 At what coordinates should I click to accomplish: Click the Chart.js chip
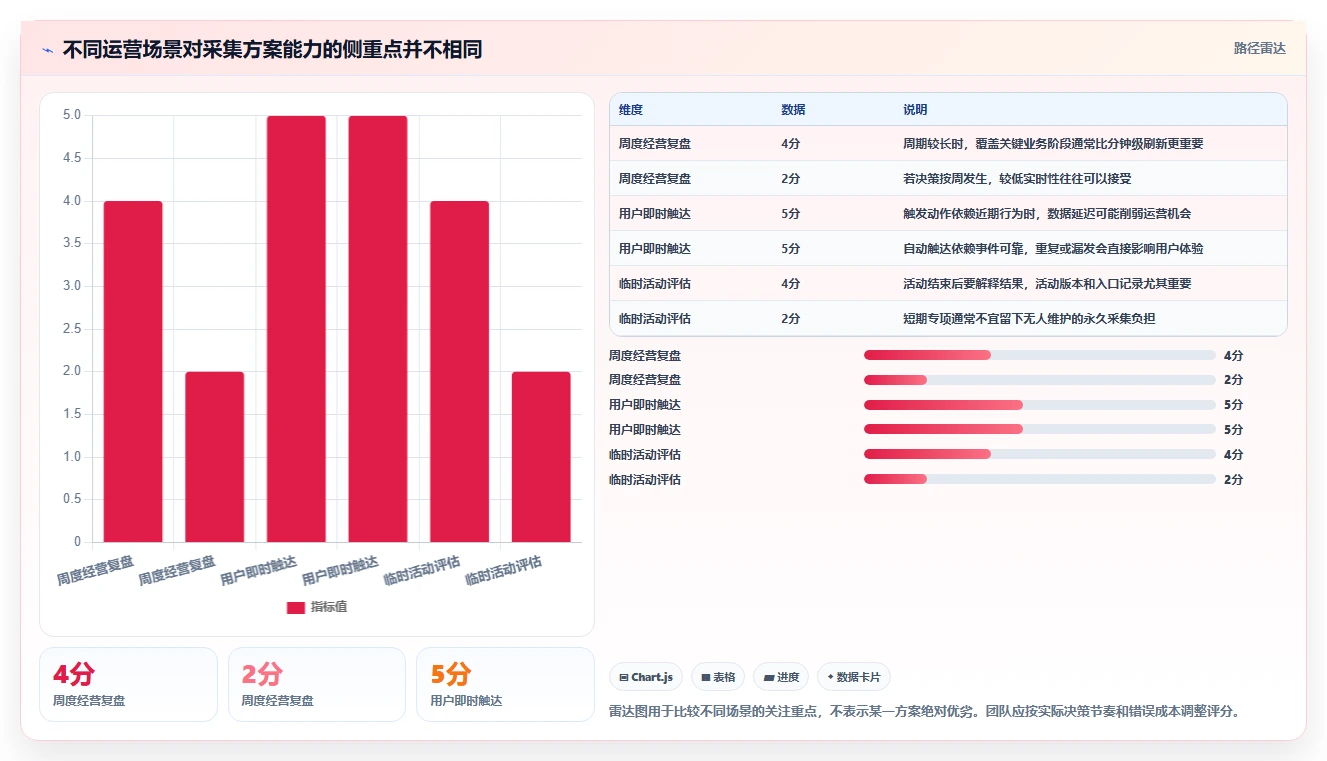tap(646, 677)
